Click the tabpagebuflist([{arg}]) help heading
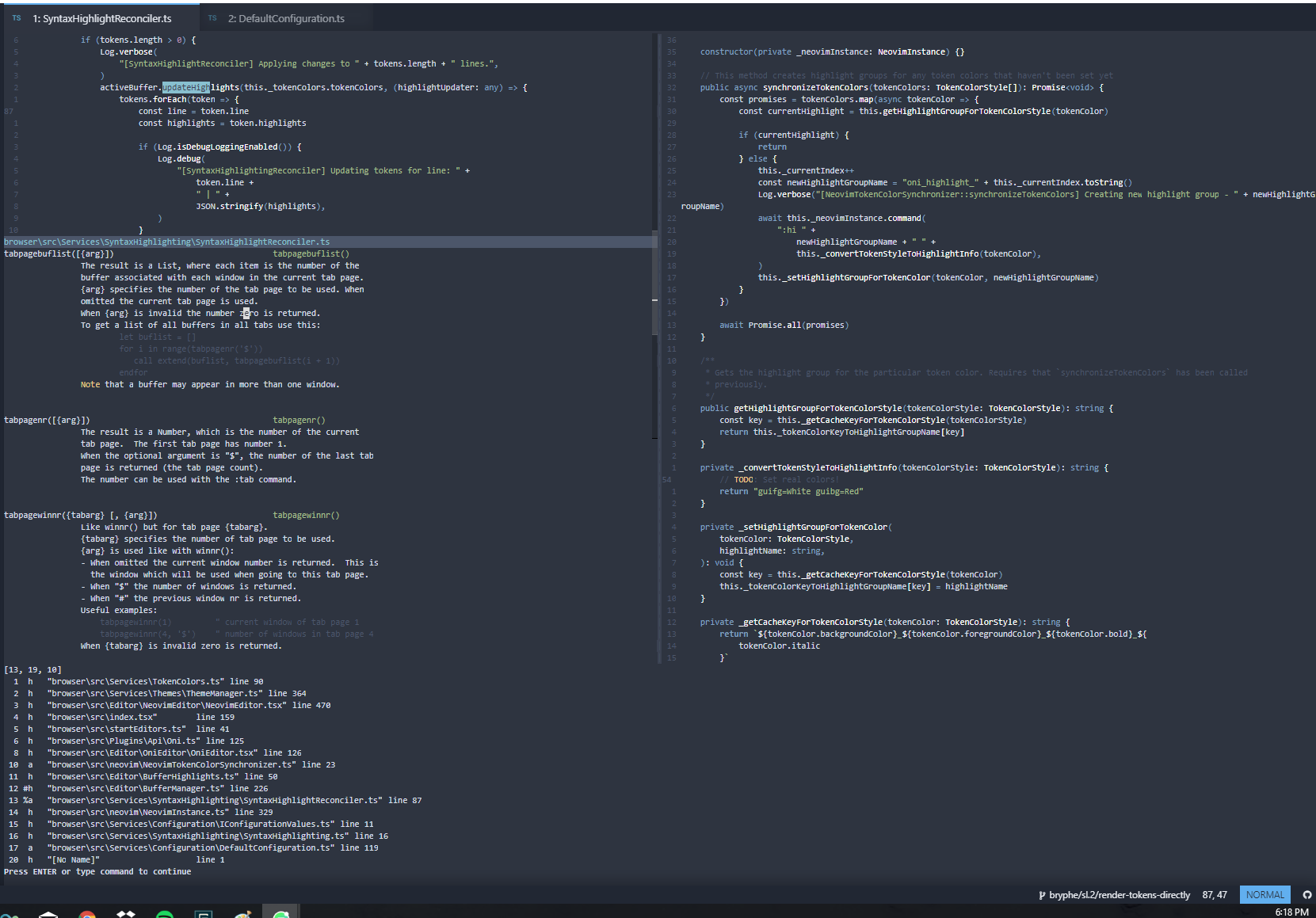The image size is (1316, 918). (x=59, y=253)
